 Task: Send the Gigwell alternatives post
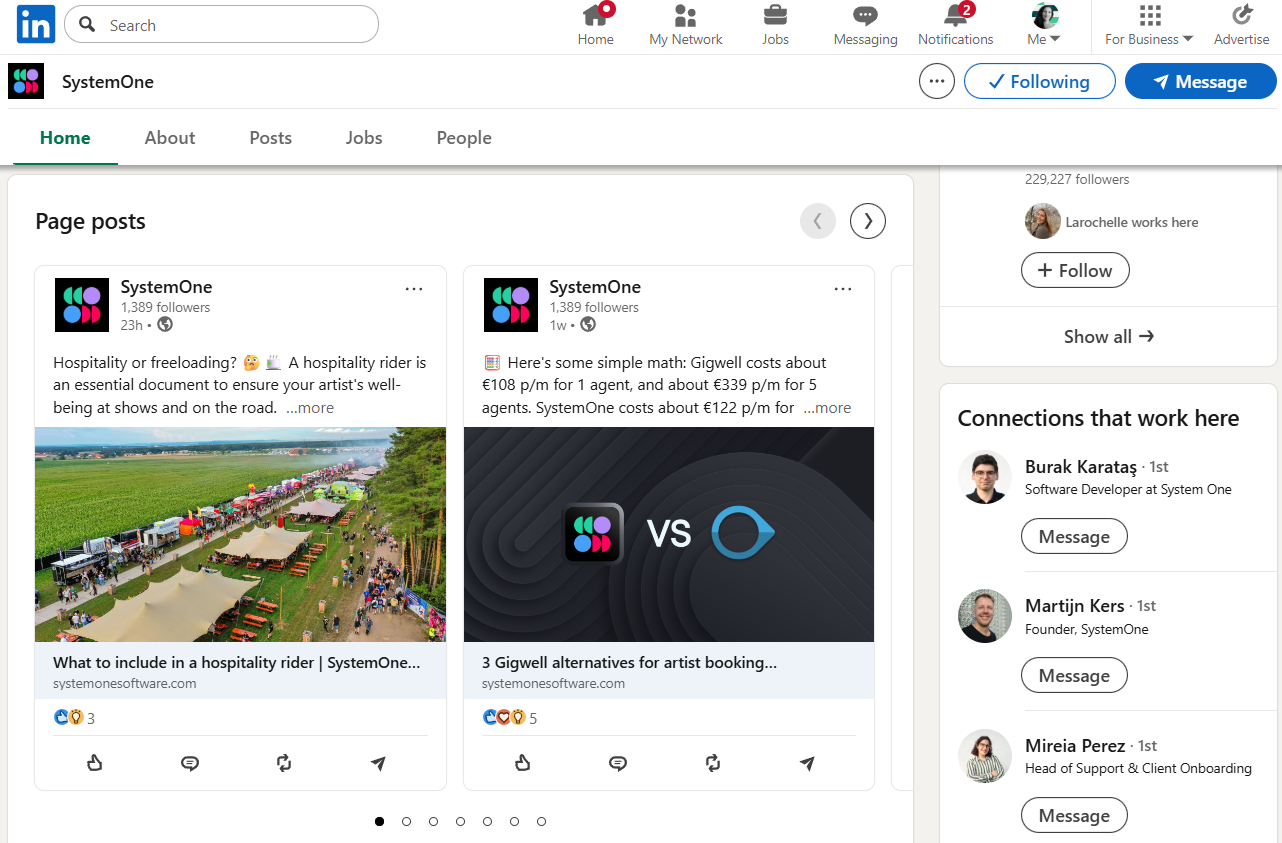coord(807,763)
